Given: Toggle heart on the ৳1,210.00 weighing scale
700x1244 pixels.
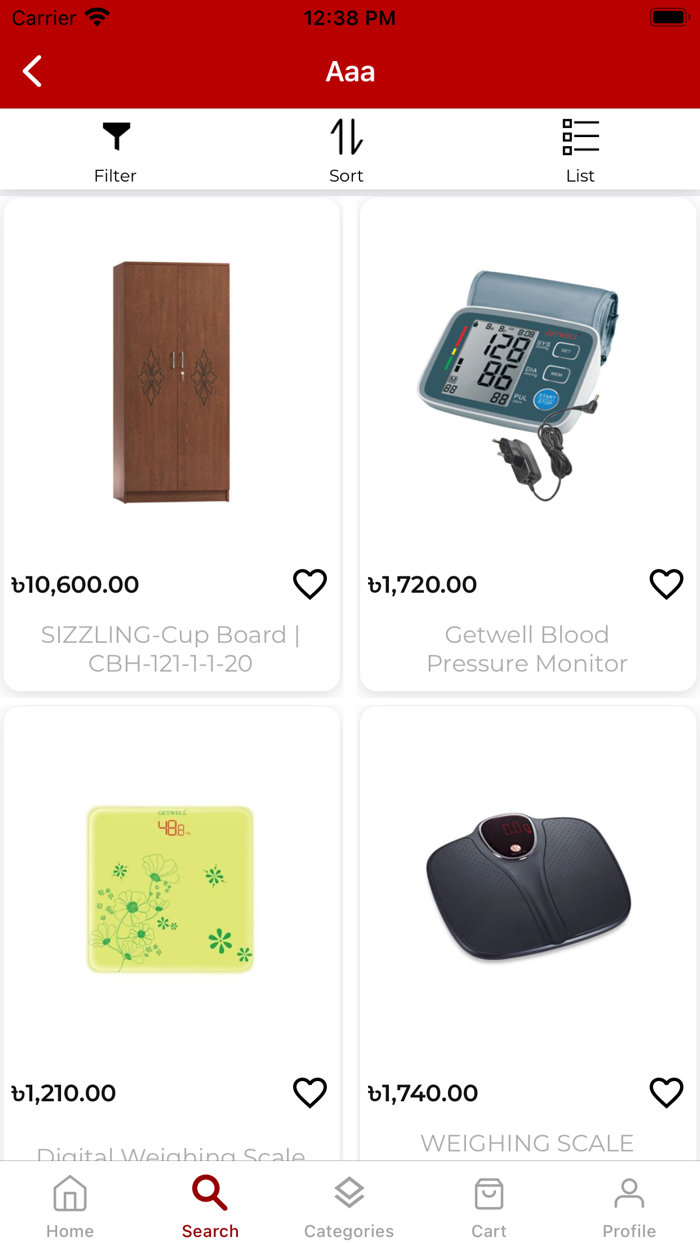Looking at the screenshot, I should coord(310,1093).
